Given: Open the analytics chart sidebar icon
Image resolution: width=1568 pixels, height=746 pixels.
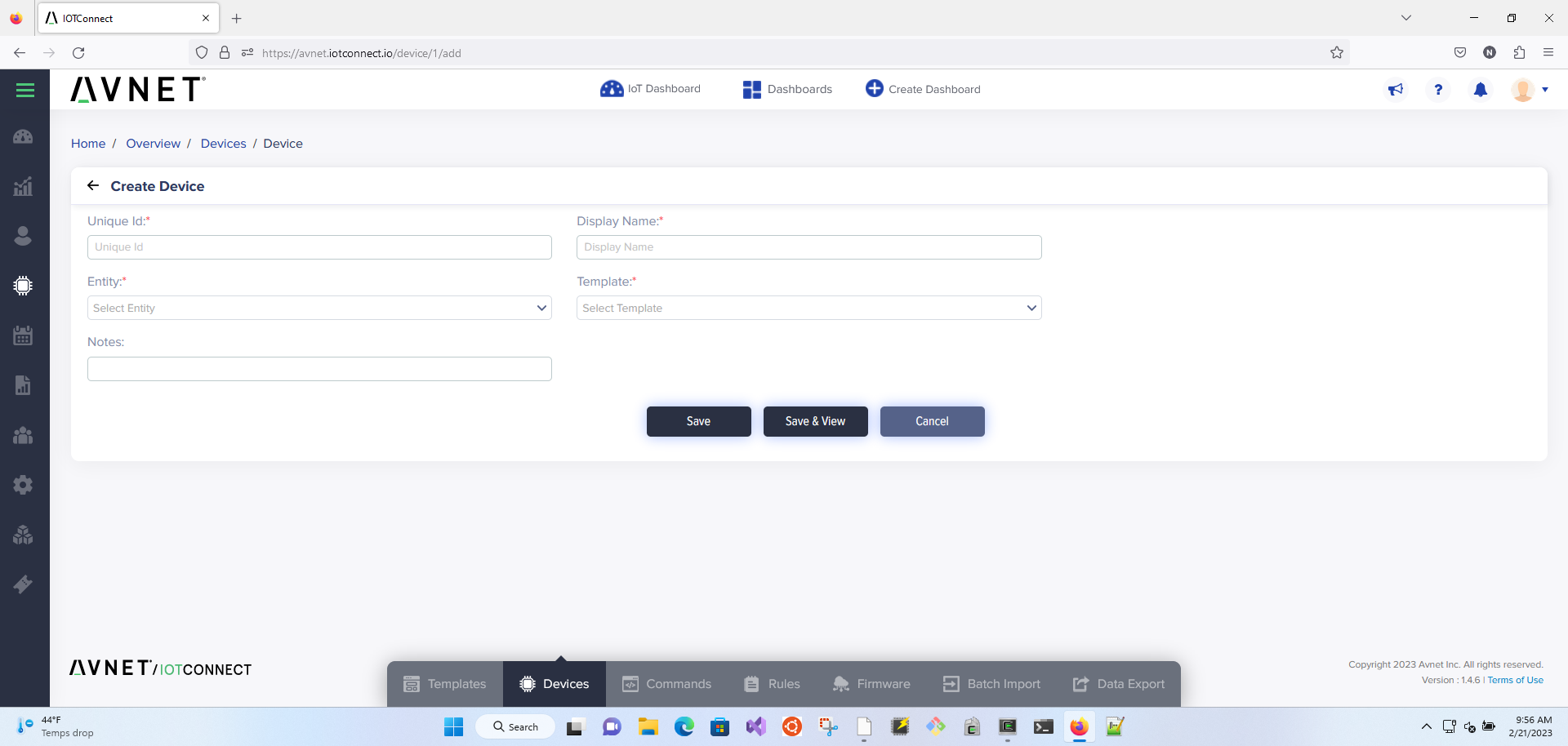Looking at the screenshot, I should pyautogui.click(x=23, y=186).
